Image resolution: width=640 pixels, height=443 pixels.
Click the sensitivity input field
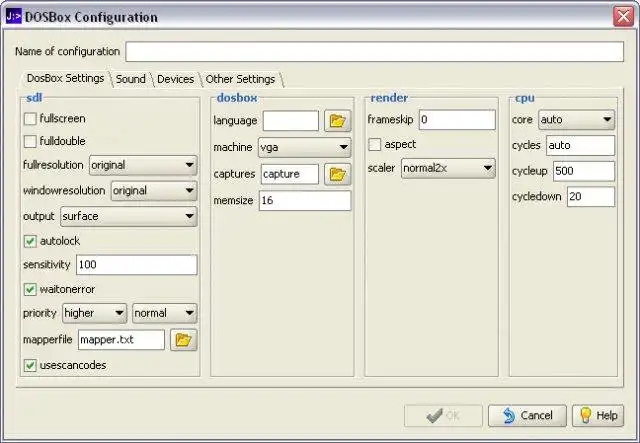click(137, 265)
